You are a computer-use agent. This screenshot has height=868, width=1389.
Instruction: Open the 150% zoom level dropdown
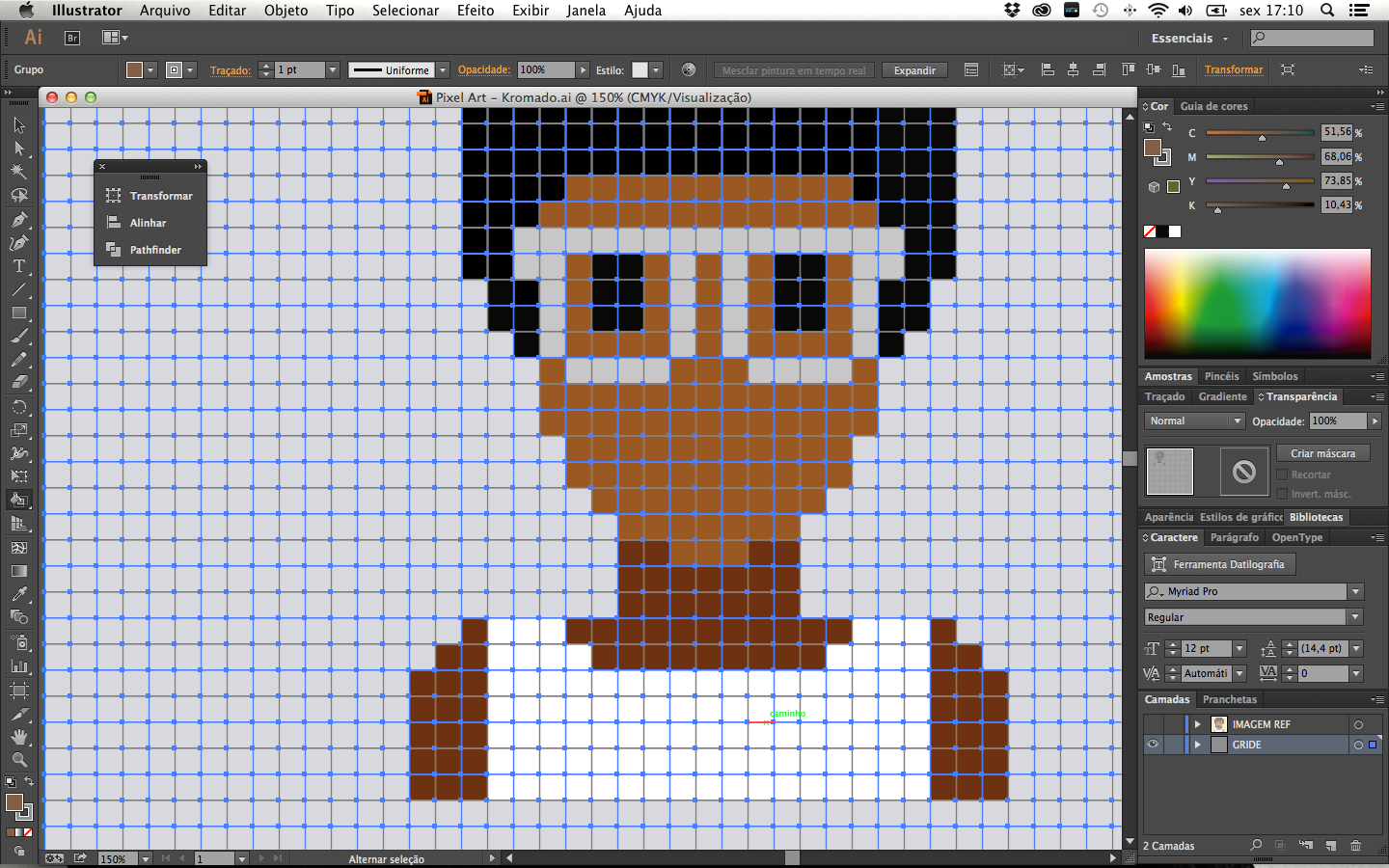pyautogui.click(x=146, y=858)
